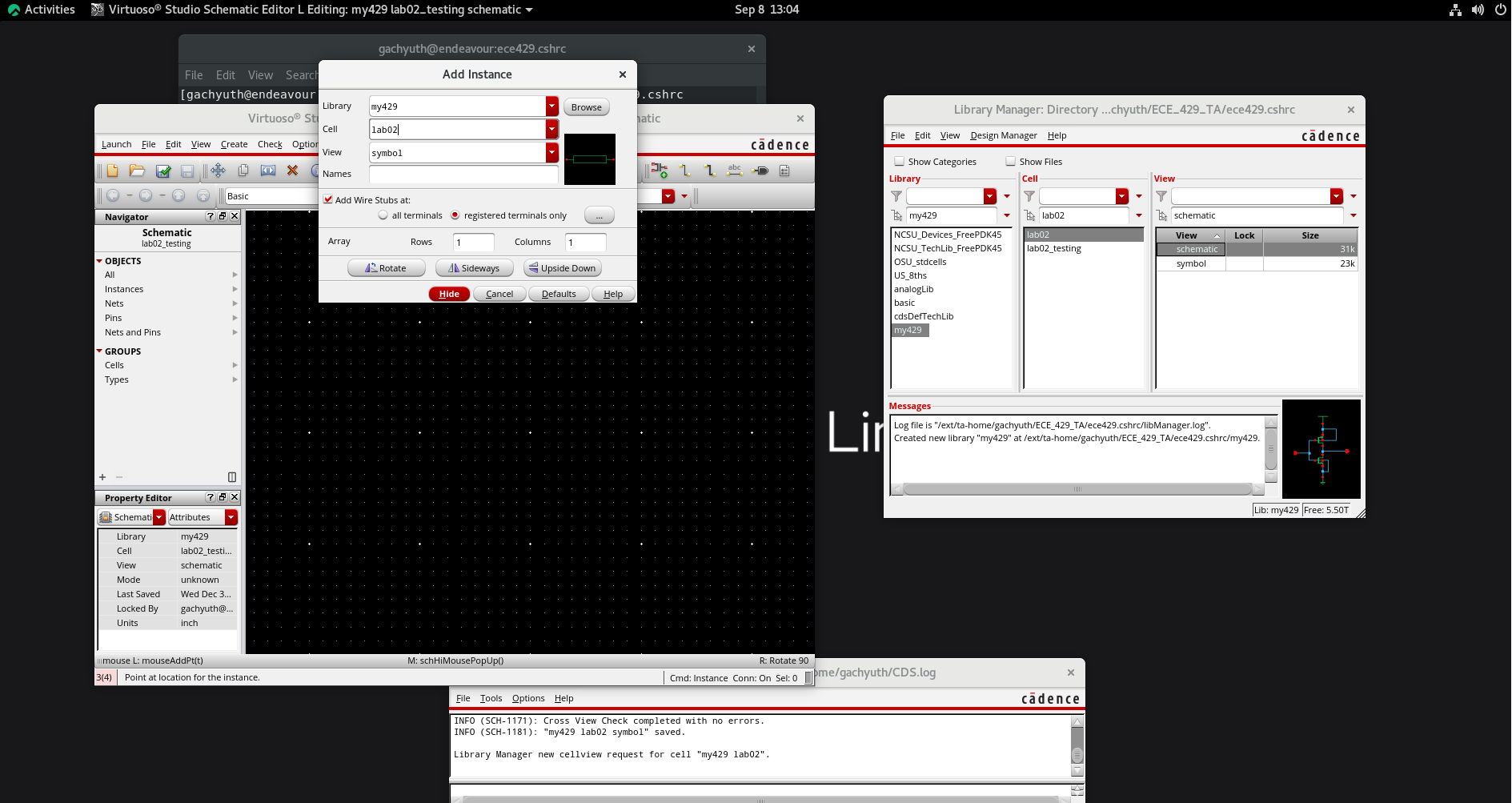Open the View dropdown in Add Instance
The image size is (1512, 803).
pyautogui.click(x=551, y=152)
